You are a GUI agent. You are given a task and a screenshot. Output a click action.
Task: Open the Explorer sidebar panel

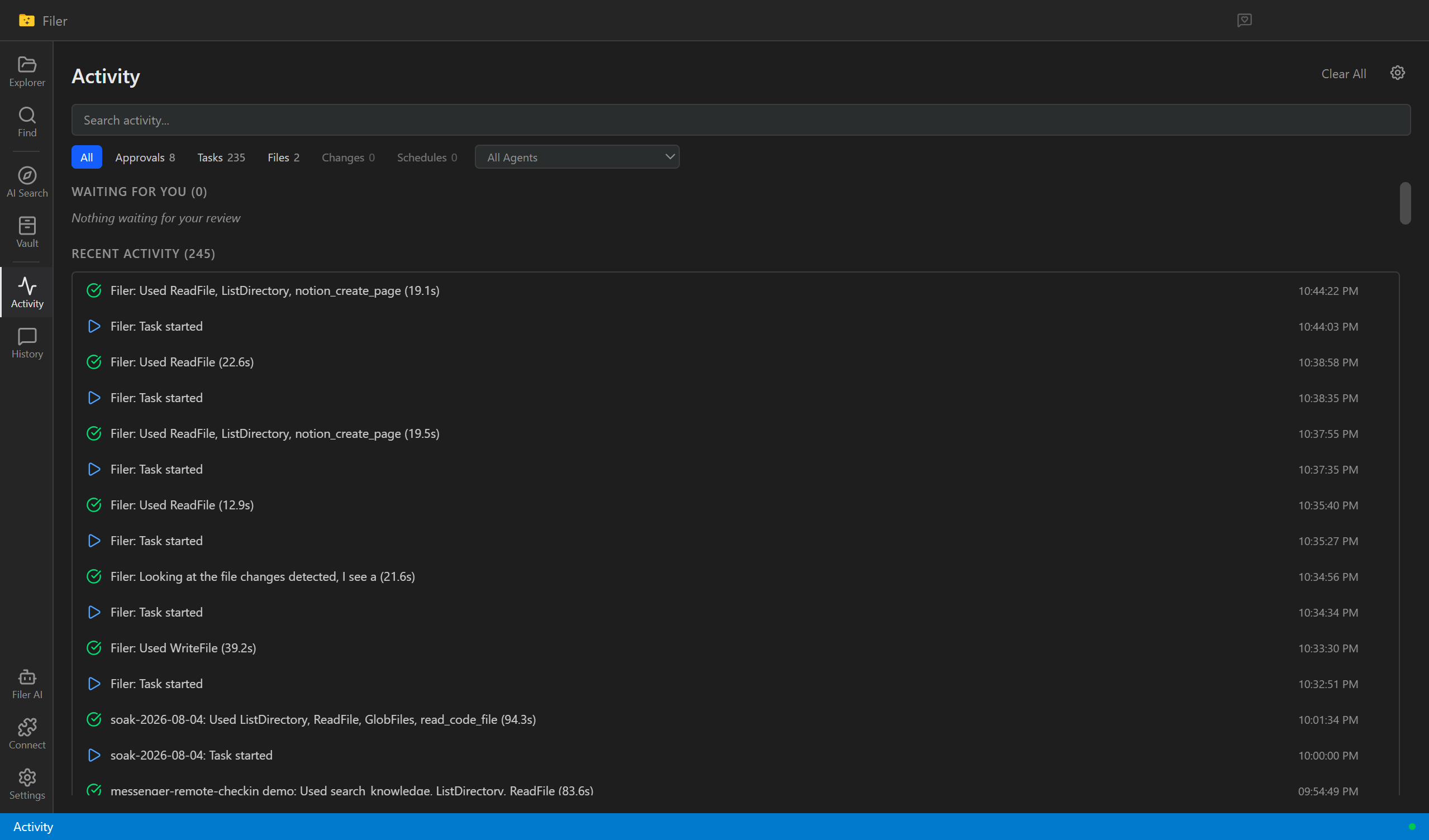27,72
